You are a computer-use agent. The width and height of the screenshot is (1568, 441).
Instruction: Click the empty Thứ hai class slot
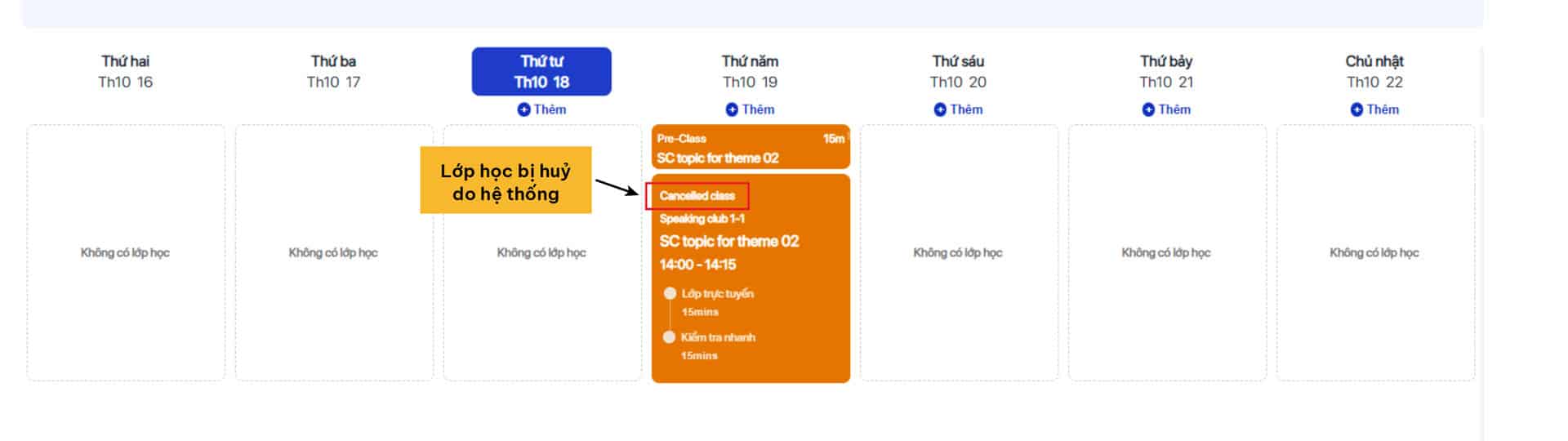point(125,252)
